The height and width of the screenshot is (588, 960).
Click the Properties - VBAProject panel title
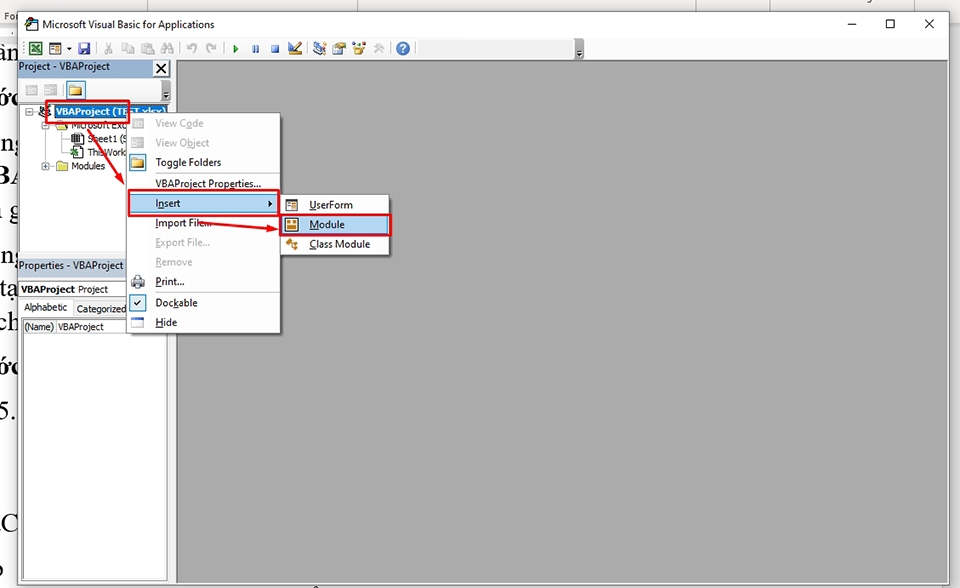pyautogui.click(x=71, y=265)
